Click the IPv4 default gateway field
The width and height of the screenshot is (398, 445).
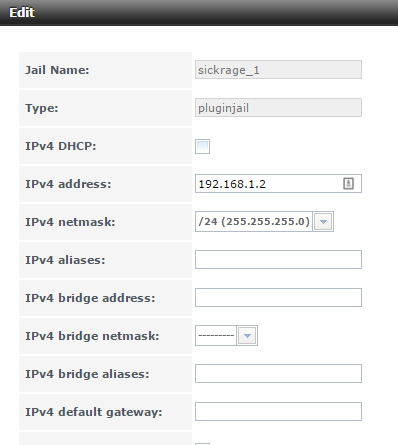point(278,411)
